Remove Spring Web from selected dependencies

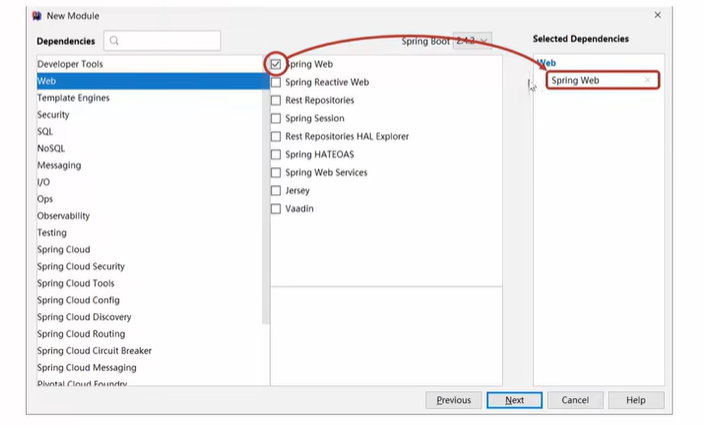coord(647,80)
